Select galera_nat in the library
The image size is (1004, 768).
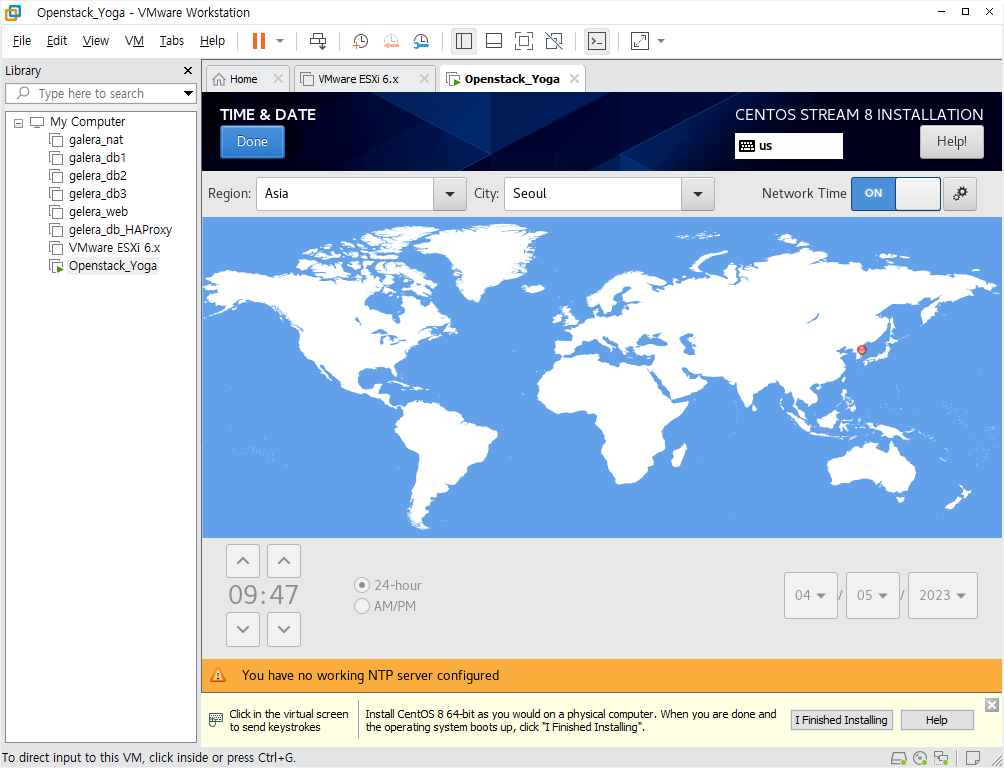click(95, 140)
